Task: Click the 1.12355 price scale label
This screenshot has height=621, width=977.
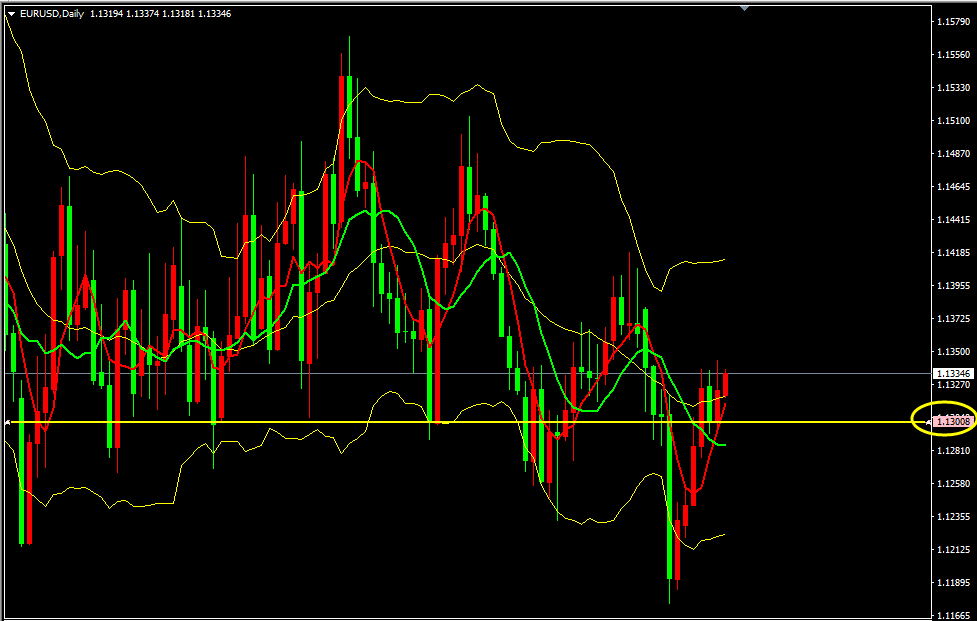Action: click(x=953, y=517)
